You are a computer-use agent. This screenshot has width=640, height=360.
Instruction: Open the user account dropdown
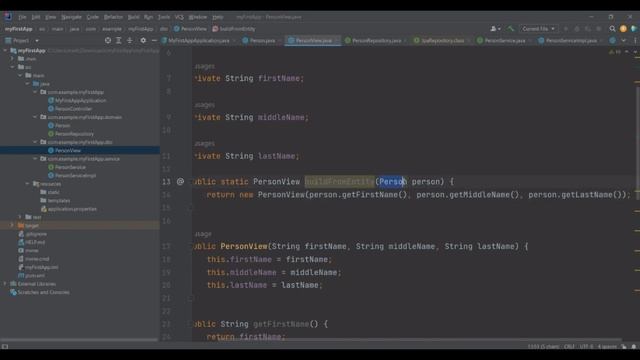(x=495, y=29)
